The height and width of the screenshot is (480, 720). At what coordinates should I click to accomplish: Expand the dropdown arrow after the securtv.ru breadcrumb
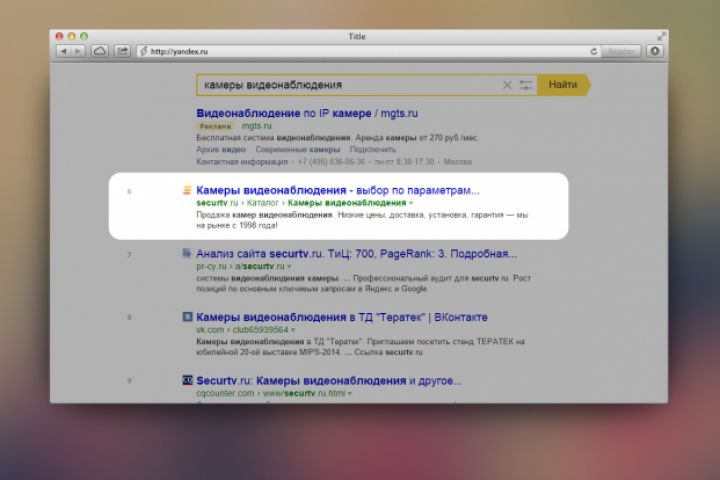pos(411,203)
